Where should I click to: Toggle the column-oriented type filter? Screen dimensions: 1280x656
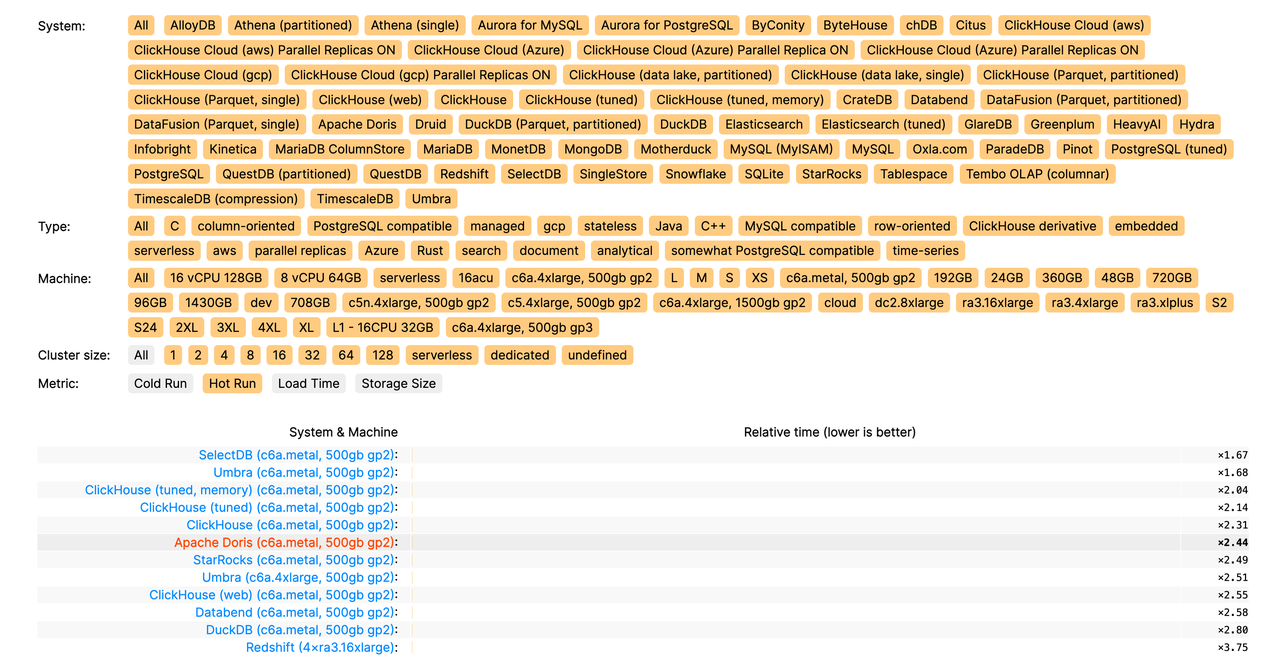[x=246, y=226]
